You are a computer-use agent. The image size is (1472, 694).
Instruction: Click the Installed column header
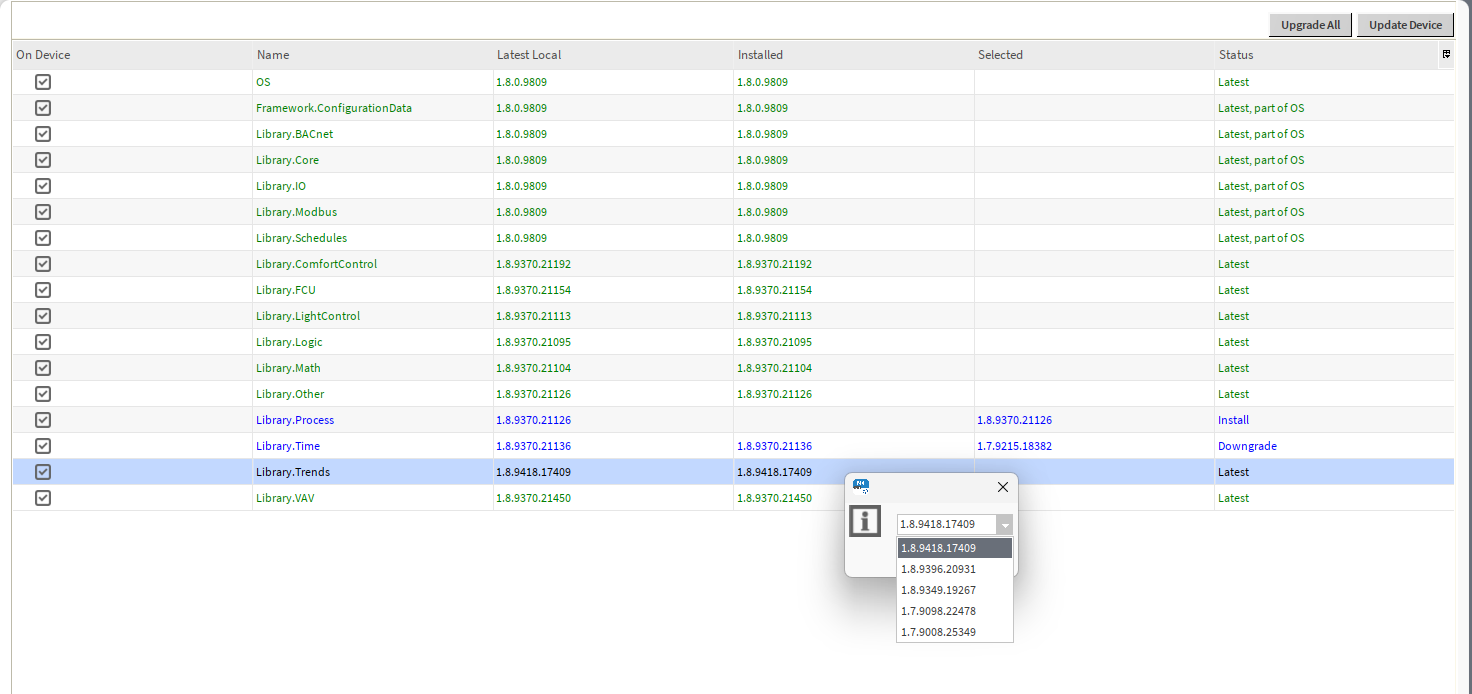point(760,55)
